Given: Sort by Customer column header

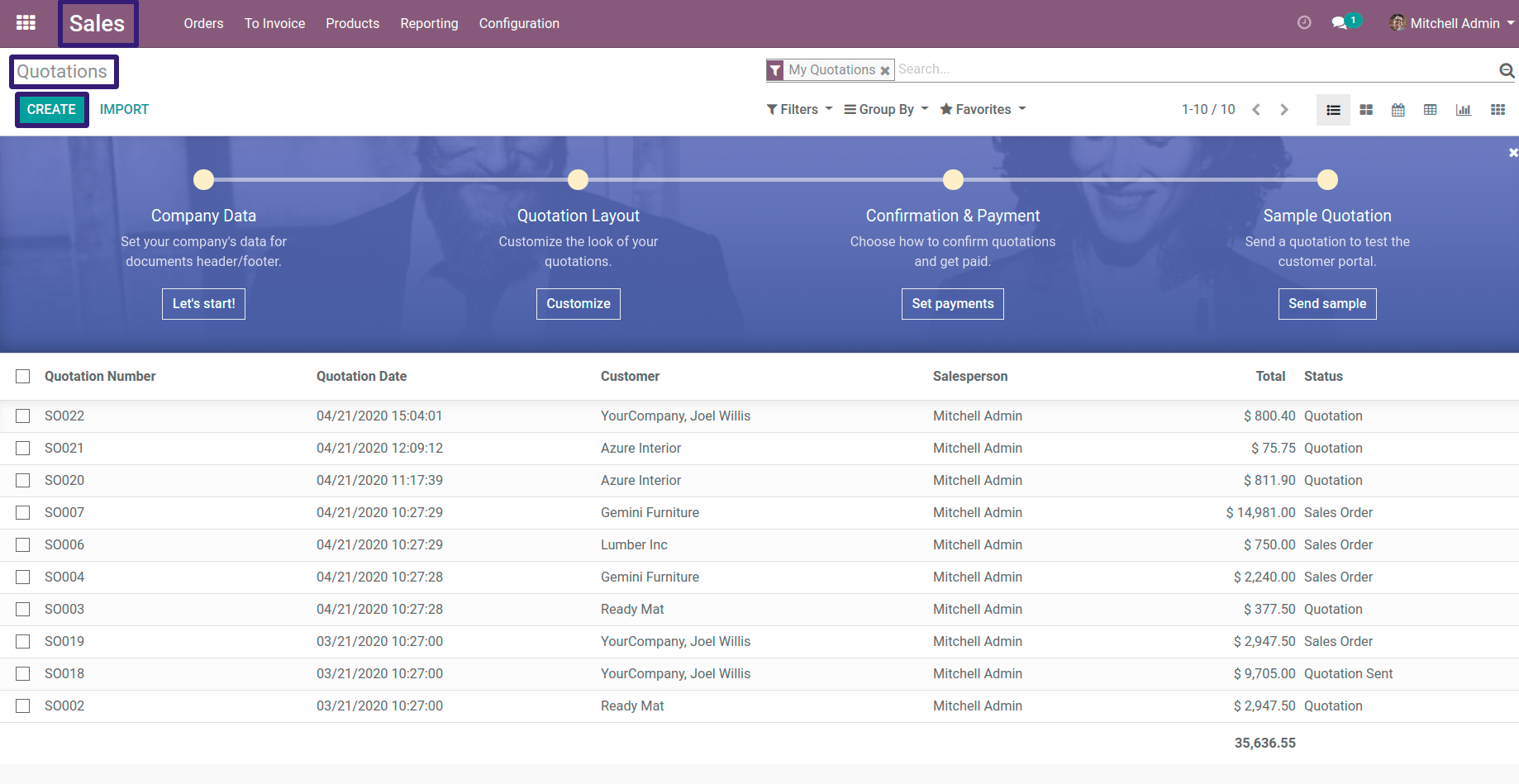Looking at the screenshot, I should pos(630,377).
